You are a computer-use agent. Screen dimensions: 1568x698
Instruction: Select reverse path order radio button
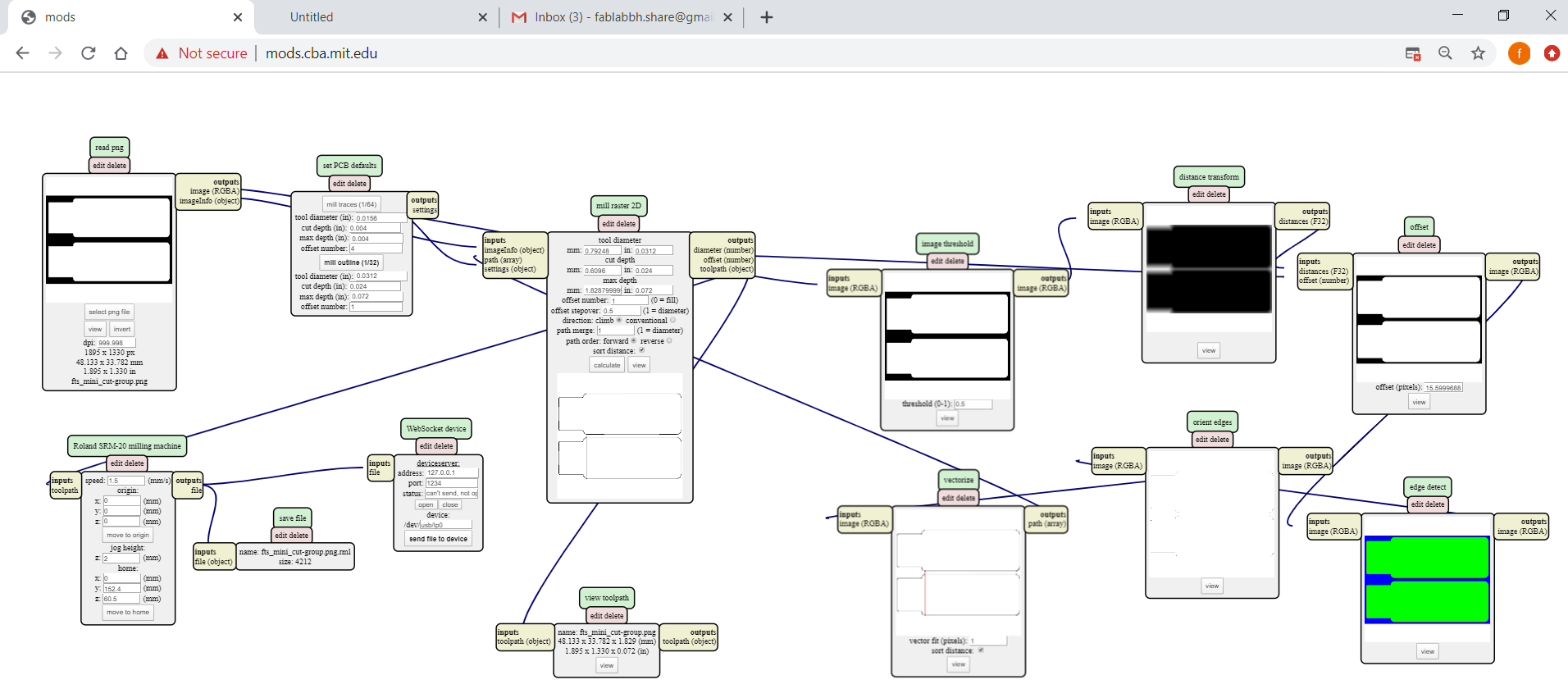tap(669, 340)
